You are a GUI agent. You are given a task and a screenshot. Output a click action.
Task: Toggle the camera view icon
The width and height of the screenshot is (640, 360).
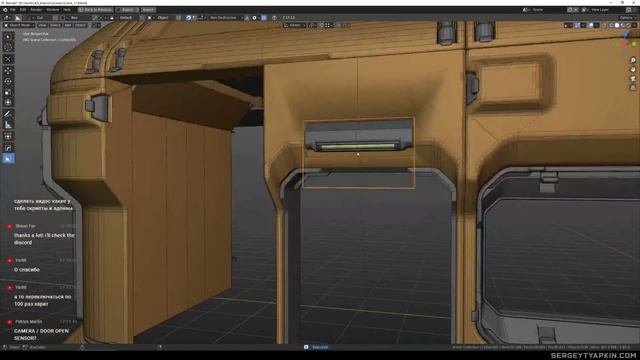[633, 79]
